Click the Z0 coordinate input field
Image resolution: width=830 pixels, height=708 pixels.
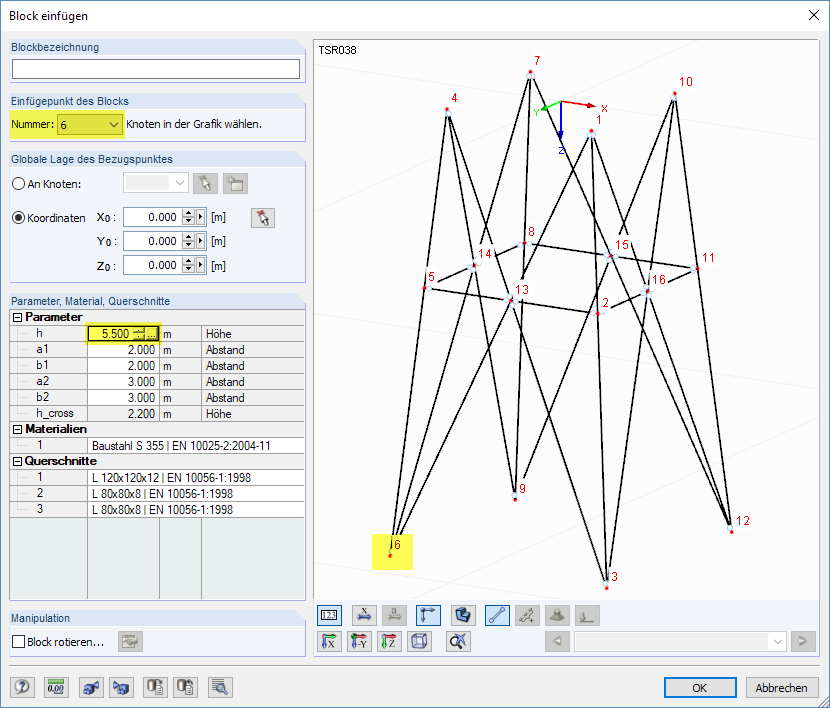153,265
